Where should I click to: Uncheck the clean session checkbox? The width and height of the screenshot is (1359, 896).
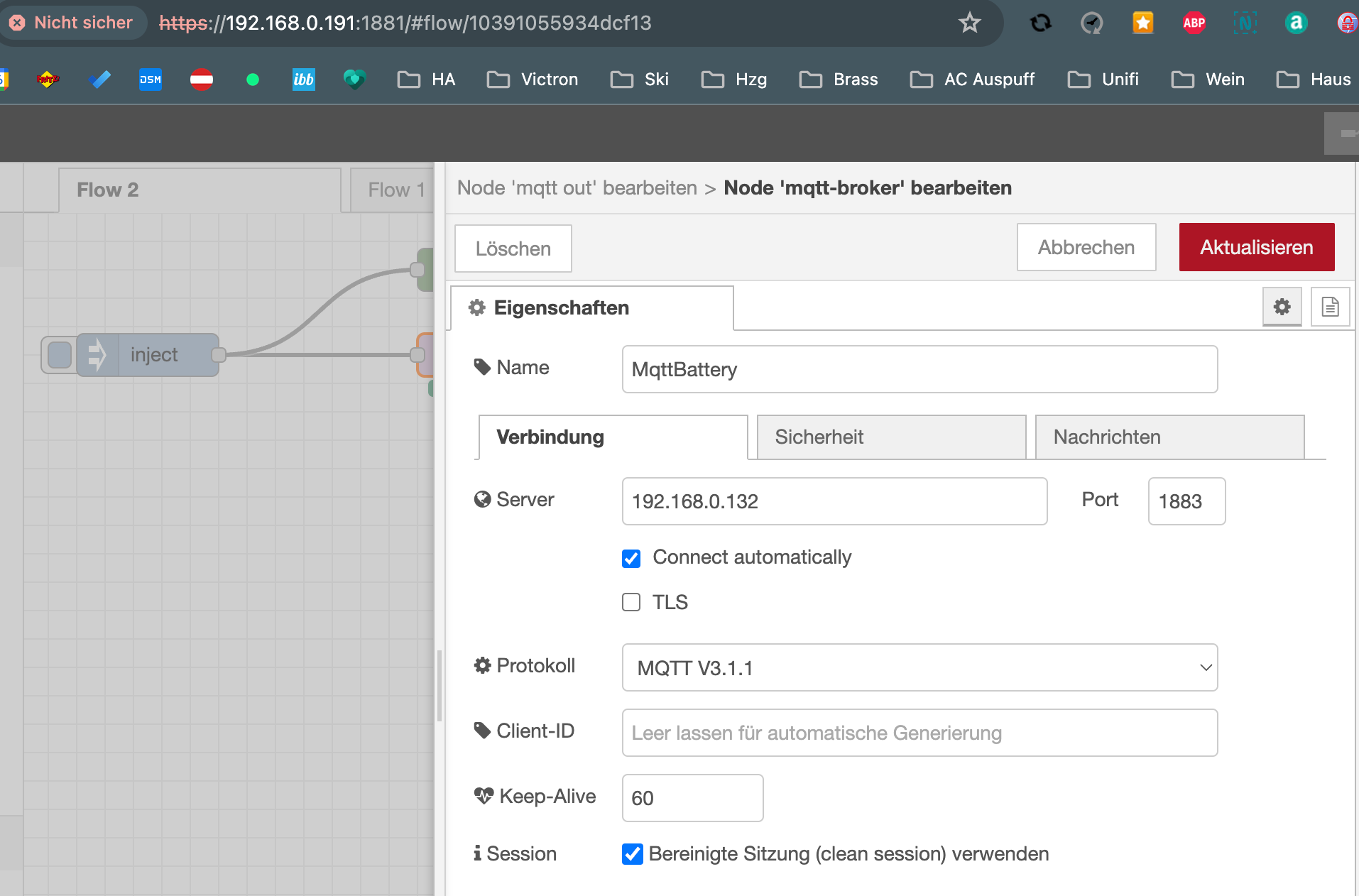(x=632, y=853)
